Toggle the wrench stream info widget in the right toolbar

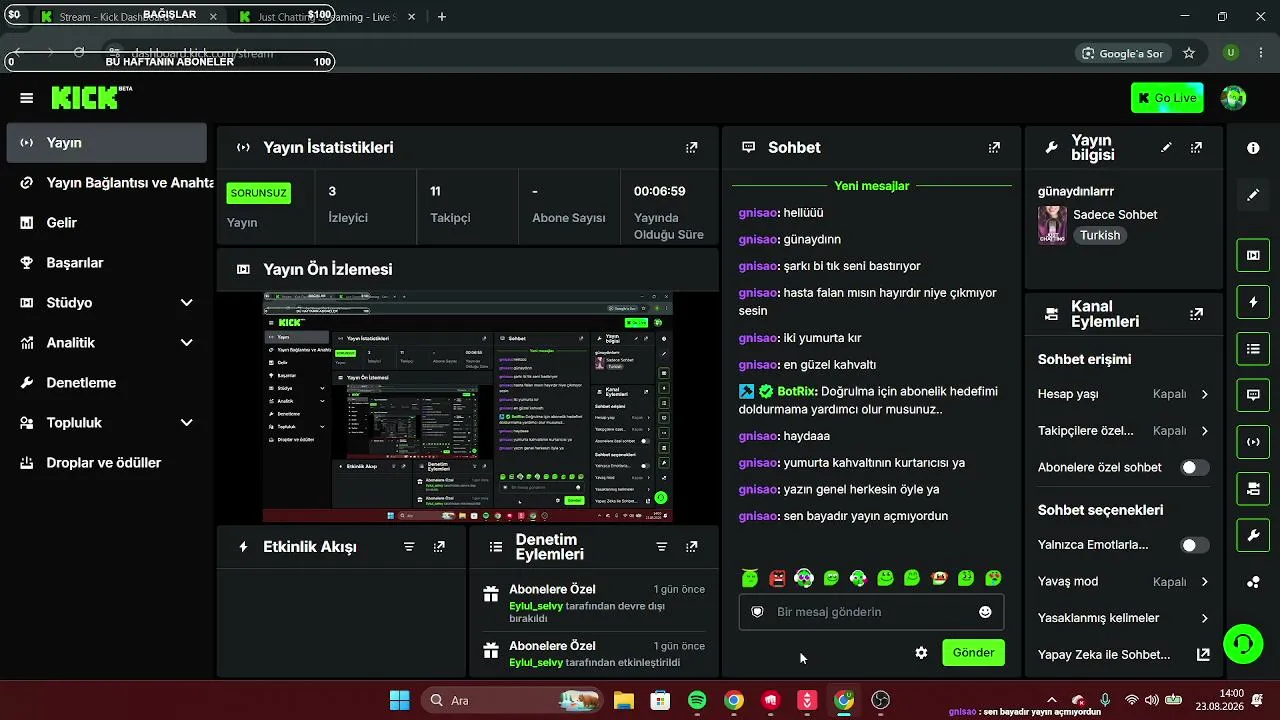(1253, 536)
